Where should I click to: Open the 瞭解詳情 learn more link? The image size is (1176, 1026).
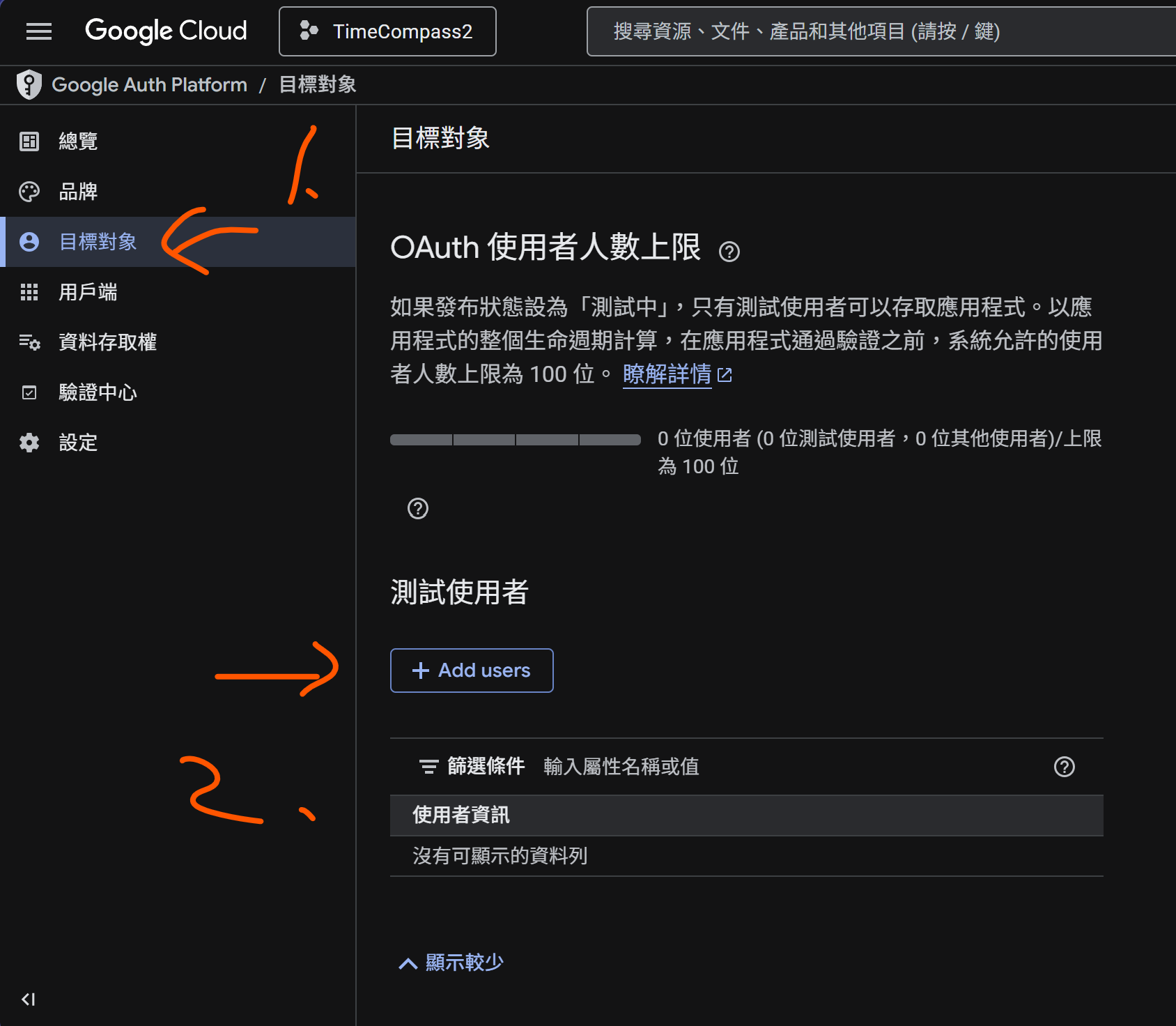click(x=667, y=374)
